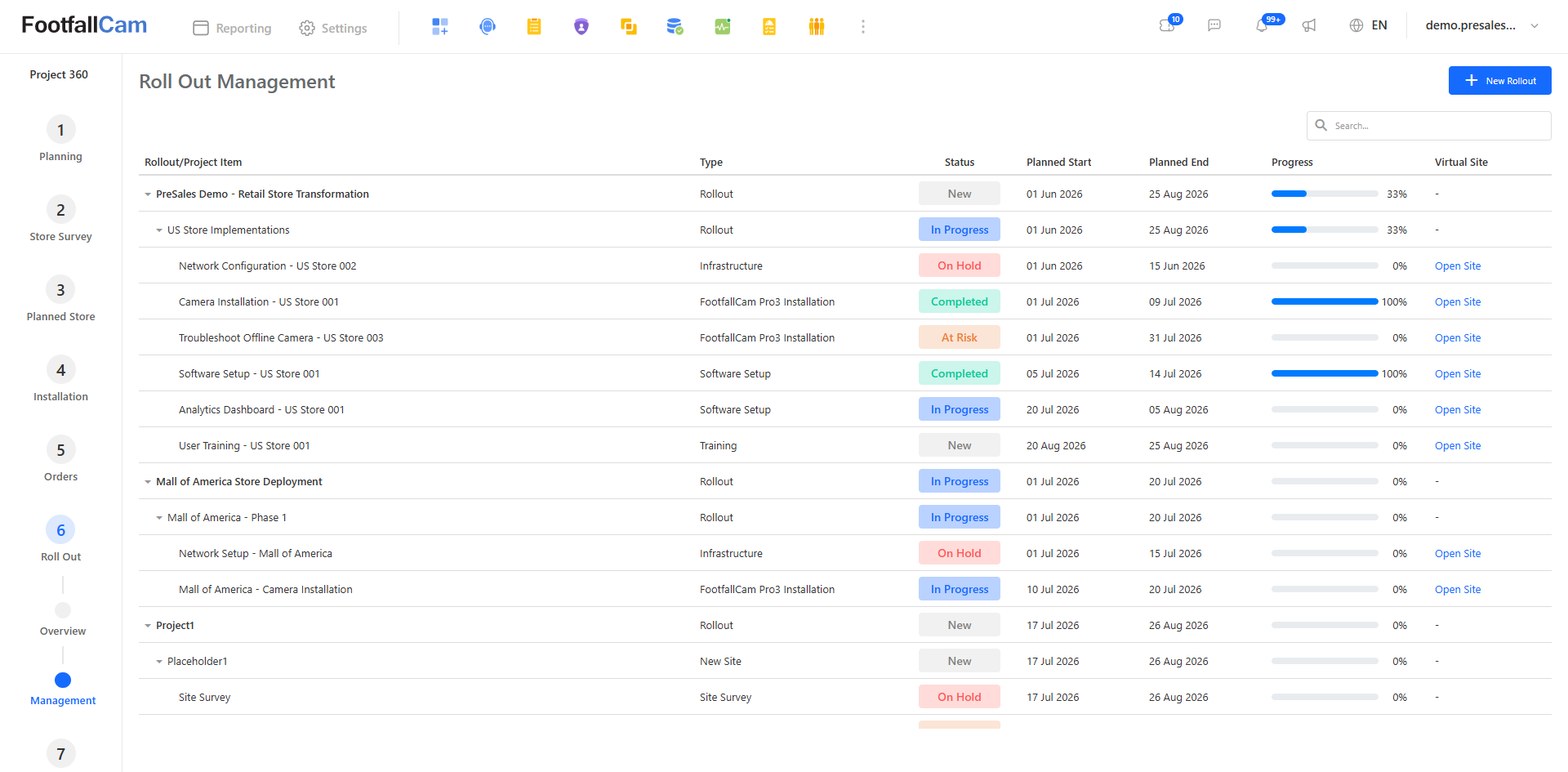1568x772 pixels.
Task: Show more modules via three-dot icon
Action: click(x=863, y=27)
